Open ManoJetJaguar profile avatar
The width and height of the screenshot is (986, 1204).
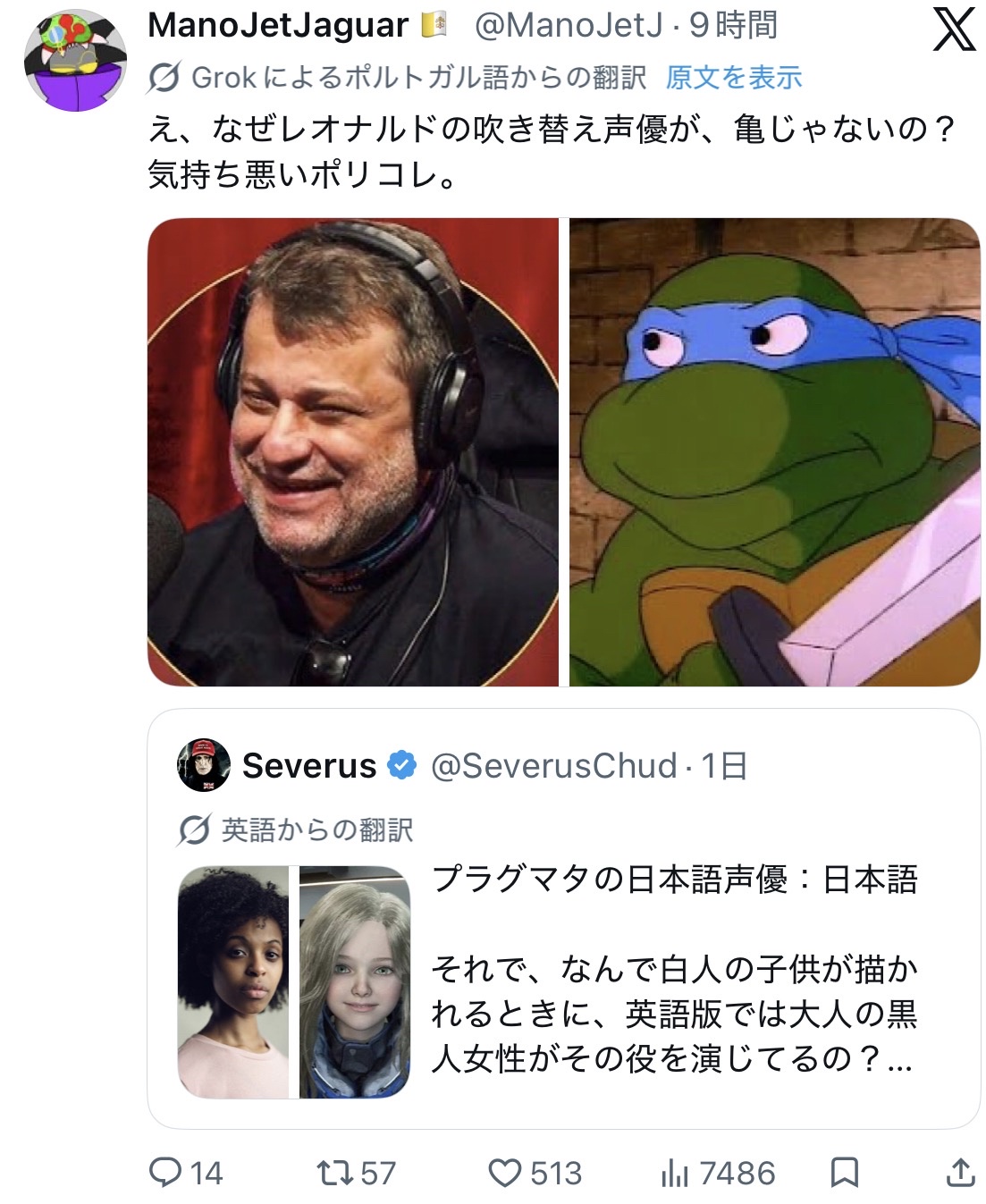click(75, 61)
